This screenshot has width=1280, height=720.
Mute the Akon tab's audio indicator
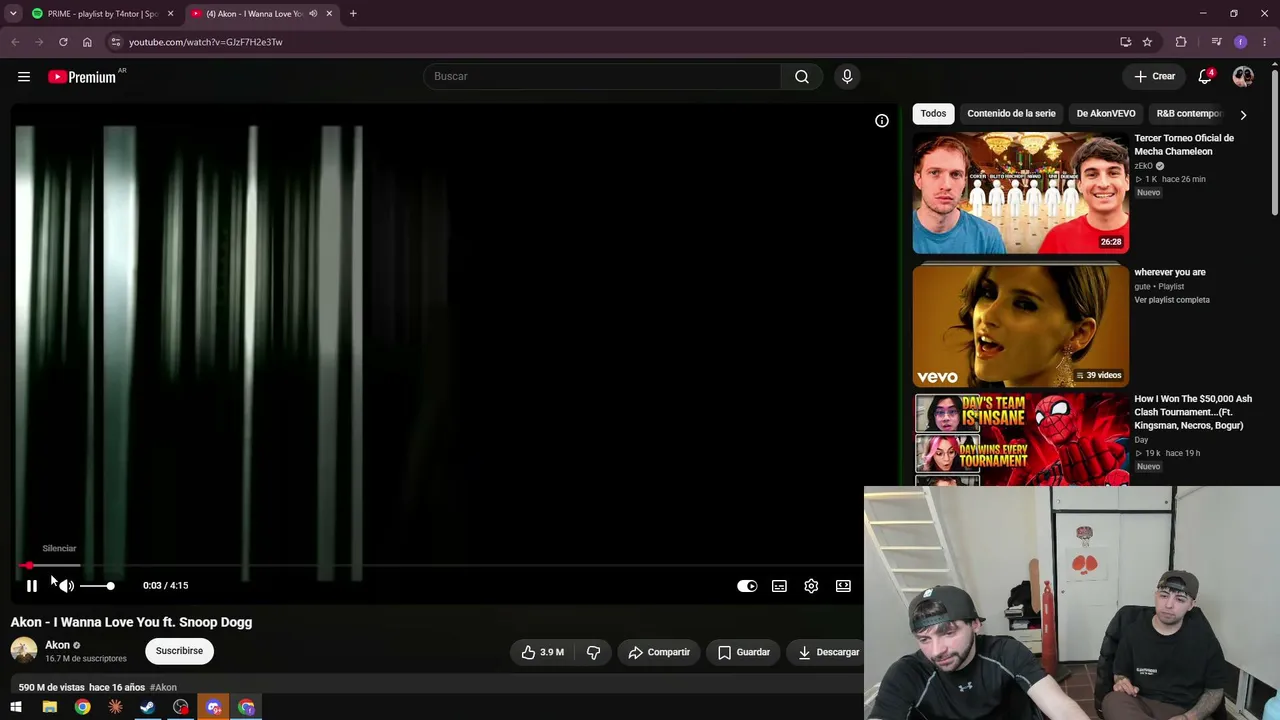[x=313, y=14]
